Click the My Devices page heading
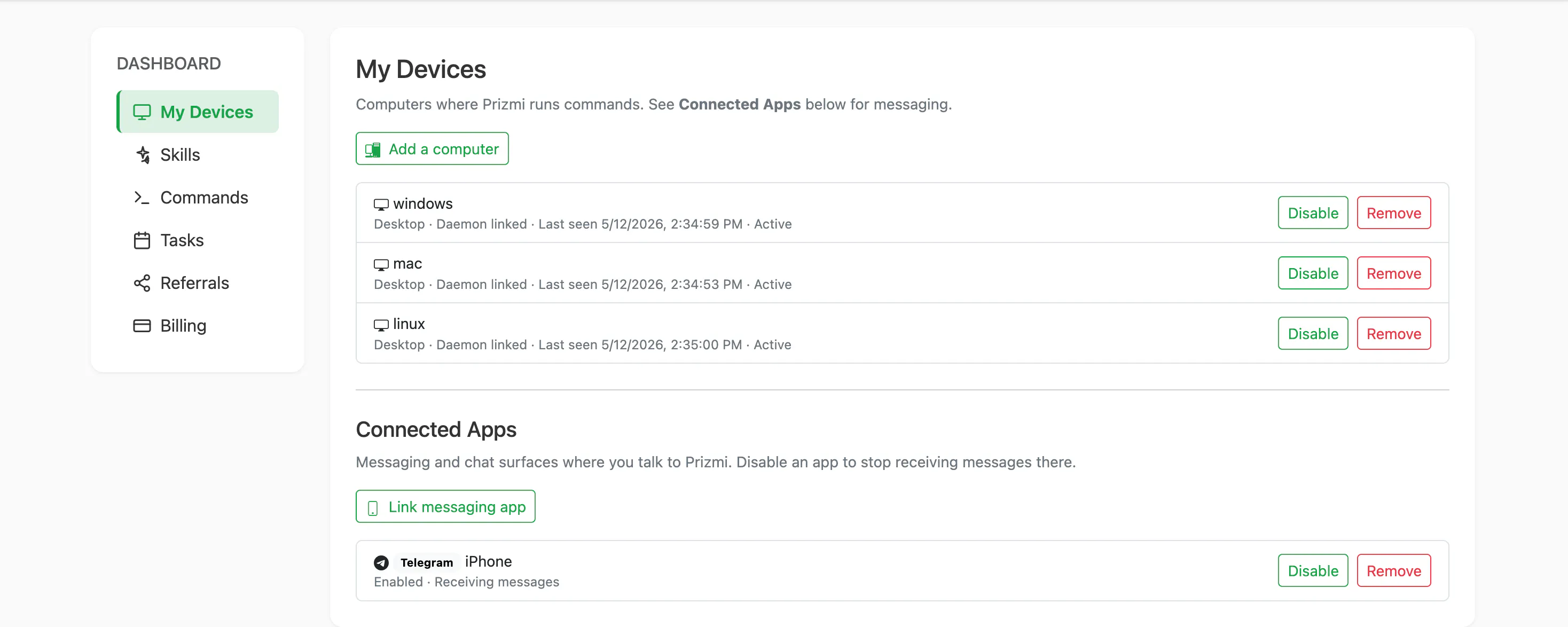This screenshot has width=1568, height=627. pos(421,69)
